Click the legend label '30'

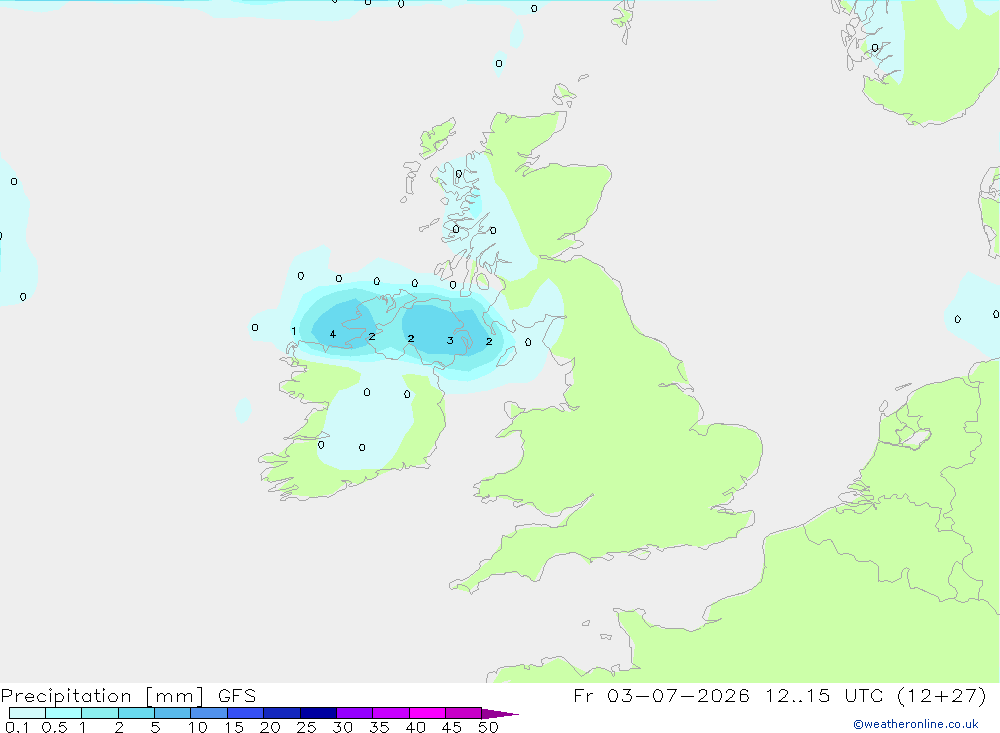click(x=343, y=727)
